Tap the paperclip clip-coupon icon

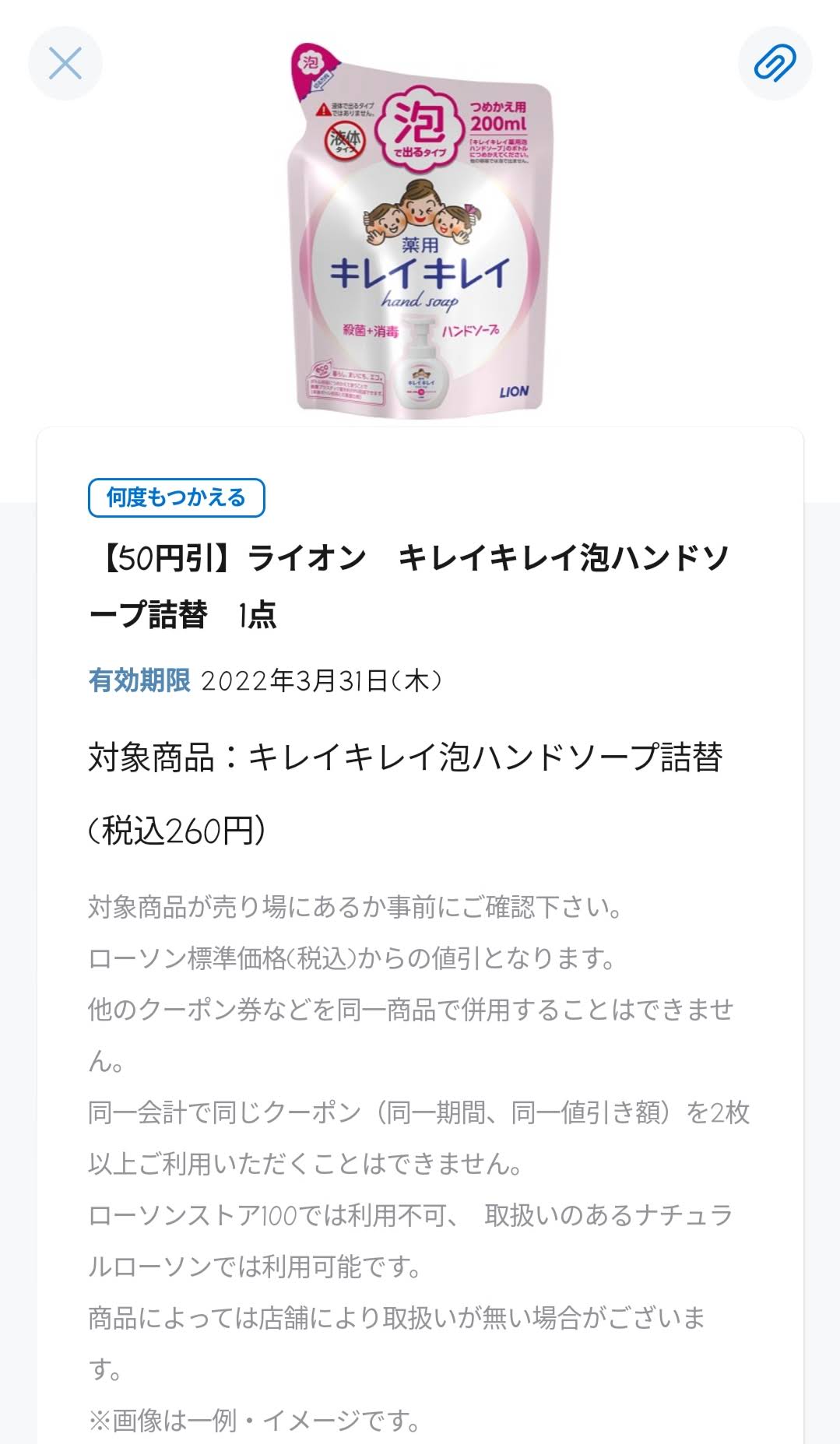(x=775, y=63)
